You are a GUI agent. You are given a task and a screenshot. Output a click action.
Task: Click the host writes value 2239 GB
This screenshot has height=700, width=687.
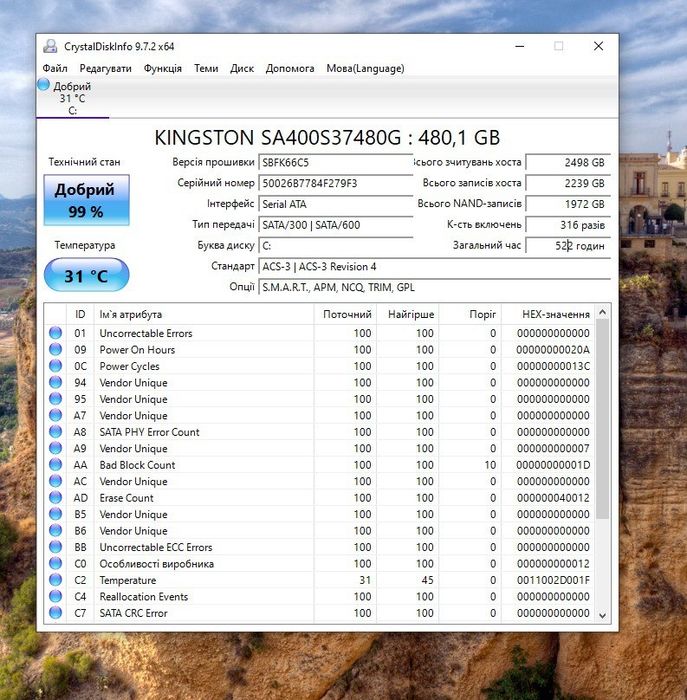568,183
